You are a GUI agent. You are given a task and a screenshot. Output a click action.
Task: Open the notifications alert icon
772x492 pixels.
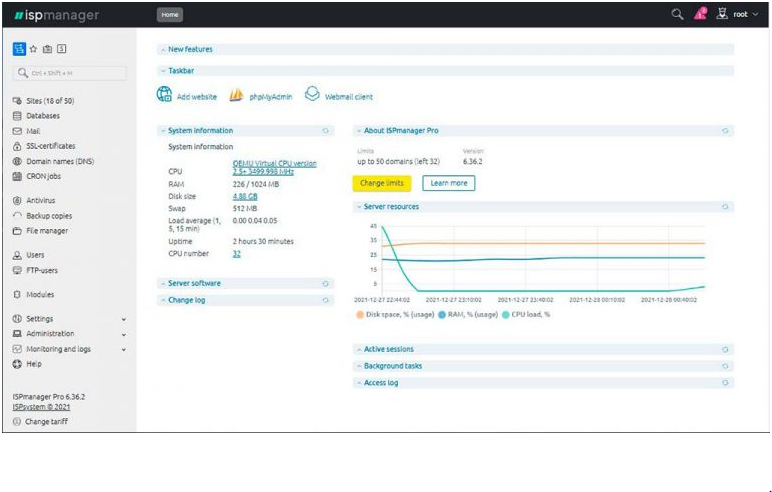[700, 14]
